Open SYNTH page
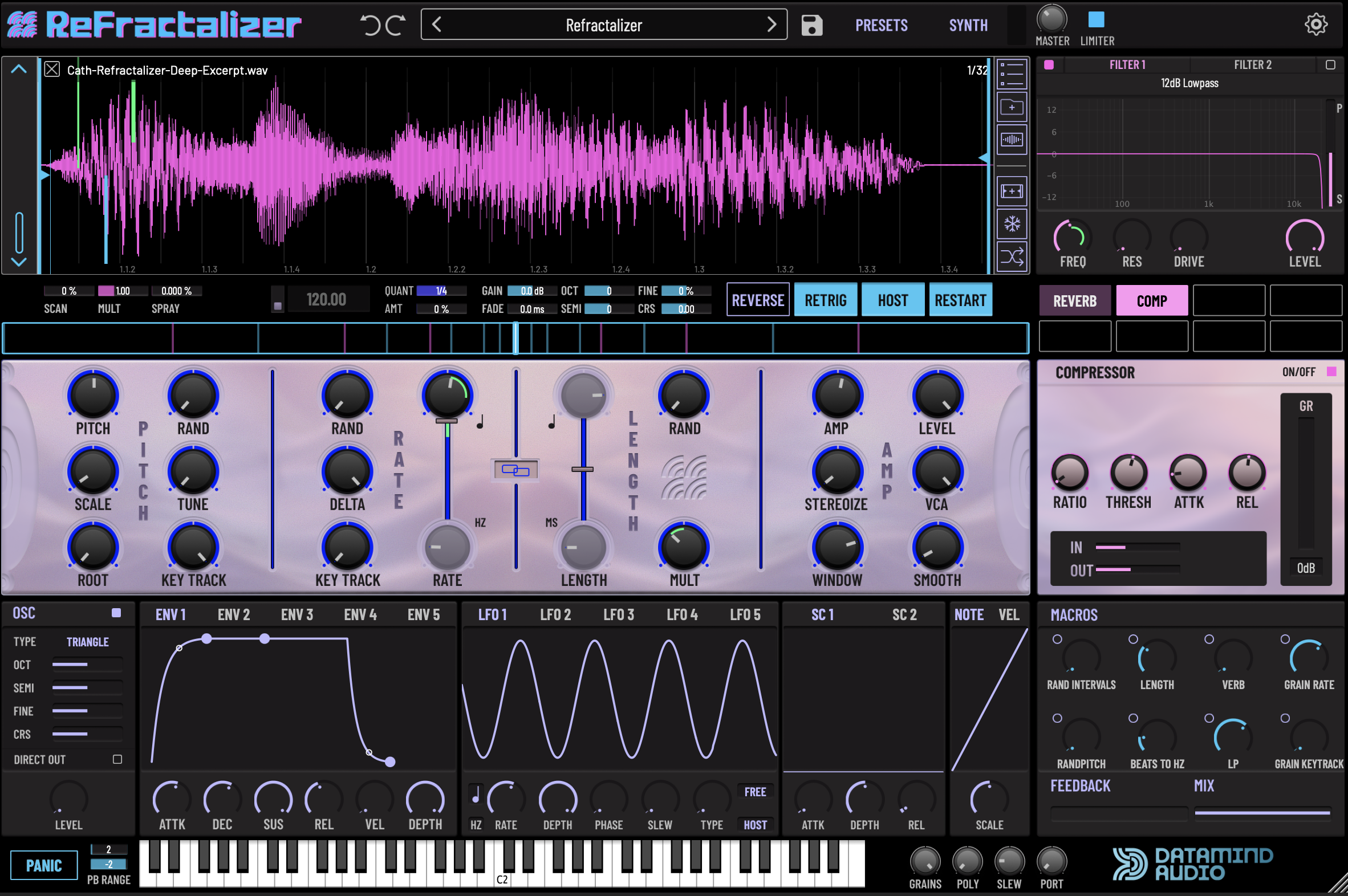 pyautogui.click(x=968, y=25)
